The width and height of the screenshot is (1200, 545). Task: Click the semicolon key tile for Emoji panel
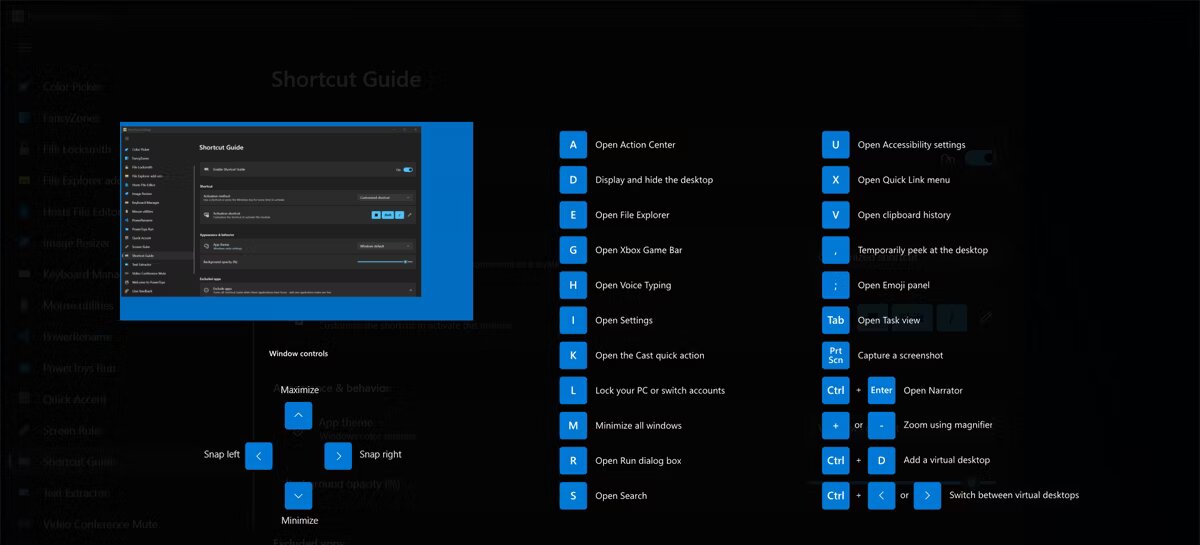click(x=835, y=285)
